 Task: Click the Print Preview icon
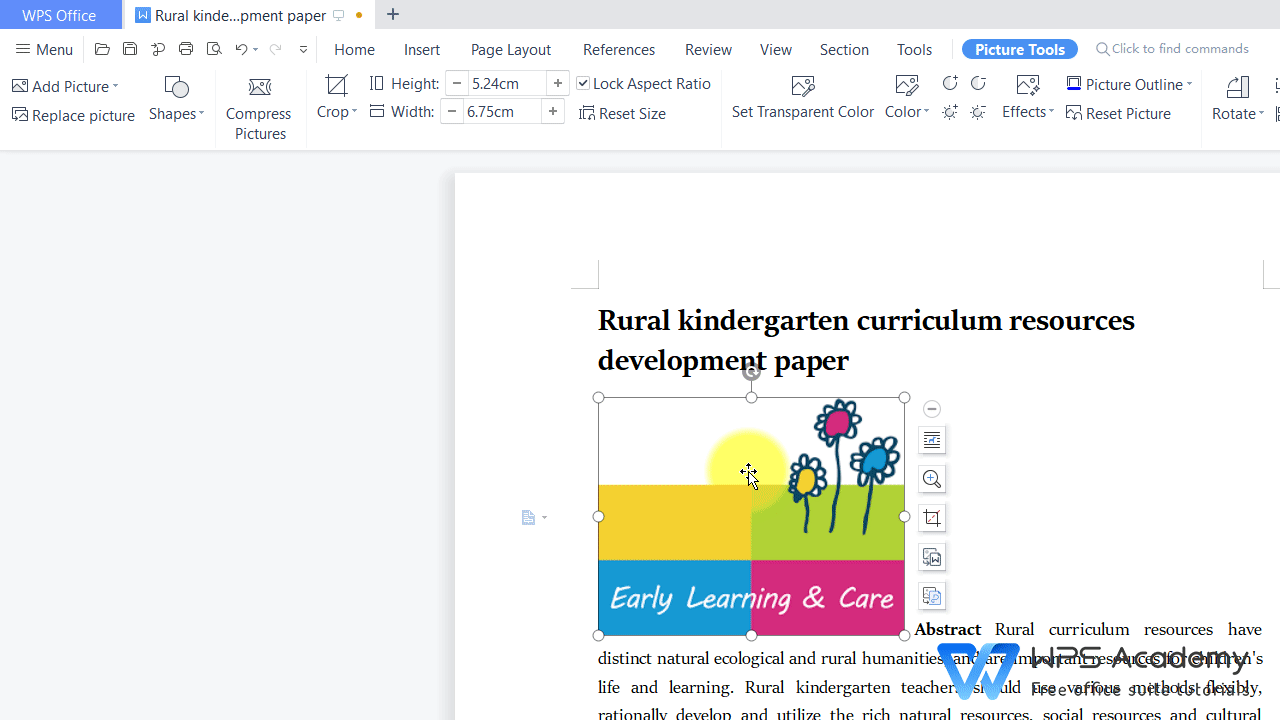[x=214, y=49]
